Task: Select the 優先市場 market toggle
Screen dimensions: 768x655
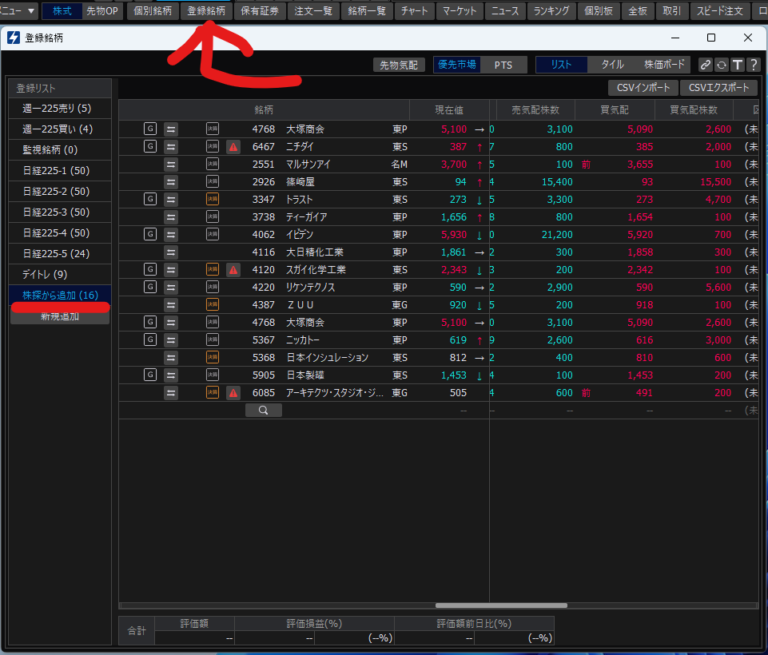Action: (x=456, y=65)
